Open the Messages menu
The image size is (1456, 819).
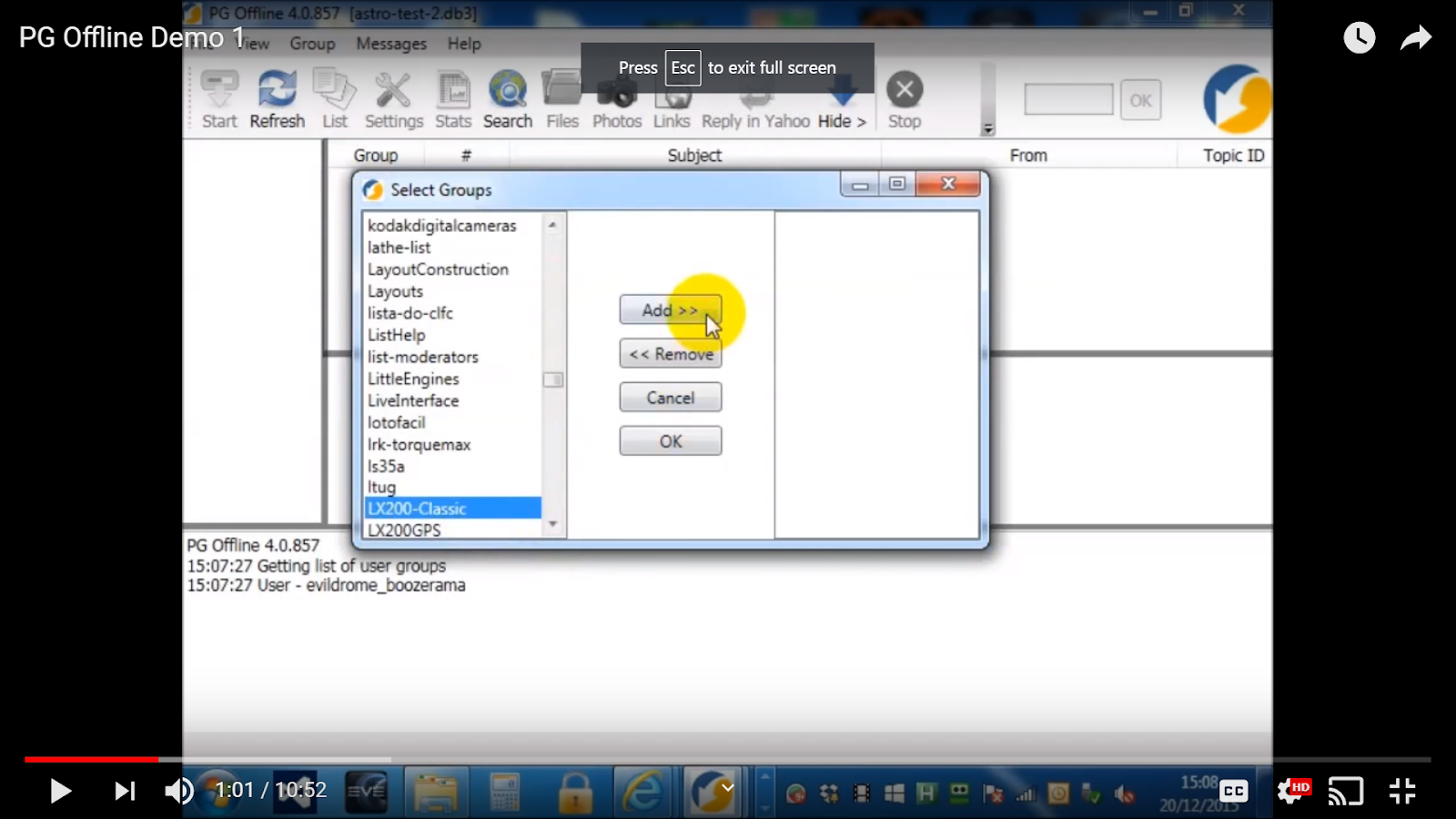coord(391,44)
